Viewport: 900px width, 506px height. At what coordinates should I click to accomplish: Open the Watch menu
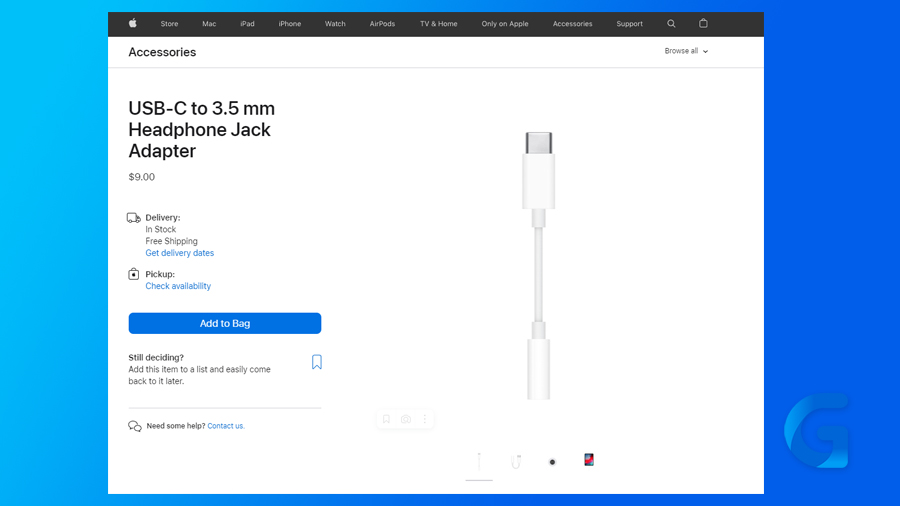(335, 24)
